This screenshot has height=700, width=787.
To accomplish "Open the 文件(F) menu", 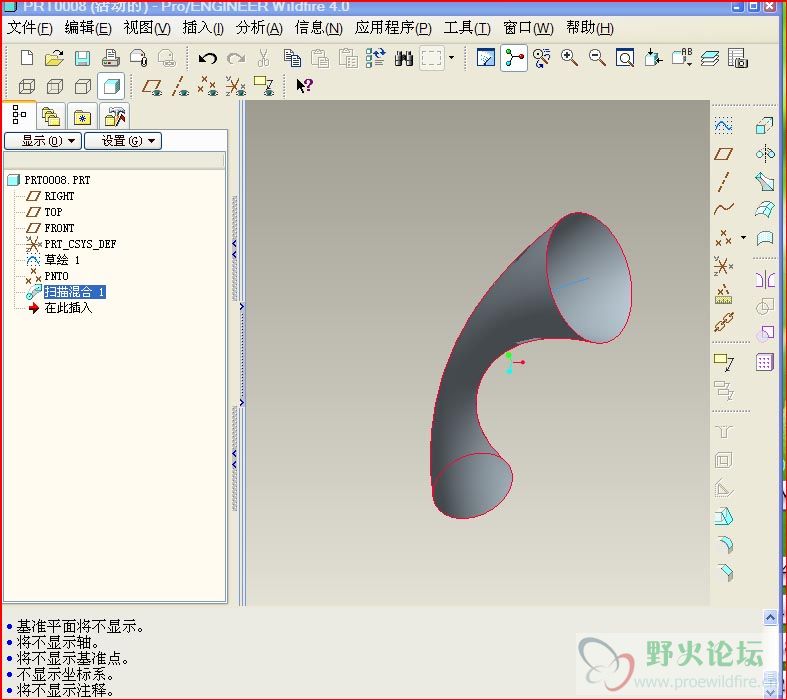I will pyautogui.click(x=30, y=28).
